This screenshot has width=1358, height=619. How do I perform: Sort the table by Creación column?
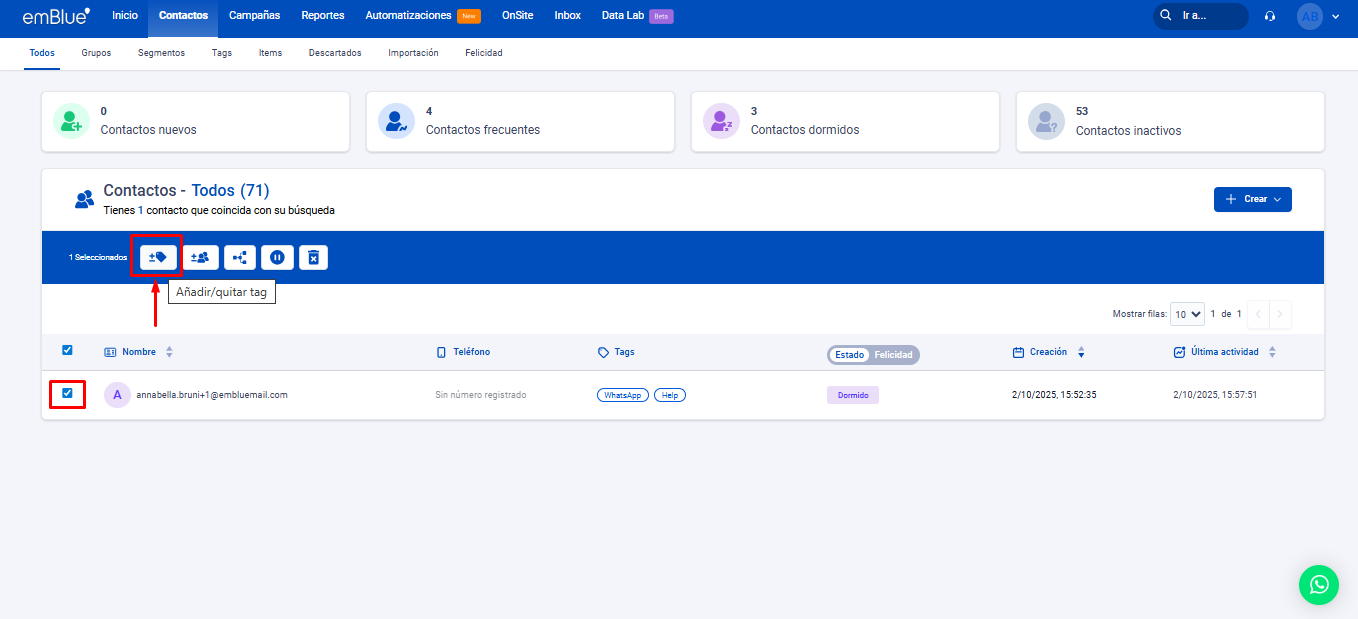(x=1047, y=352)
